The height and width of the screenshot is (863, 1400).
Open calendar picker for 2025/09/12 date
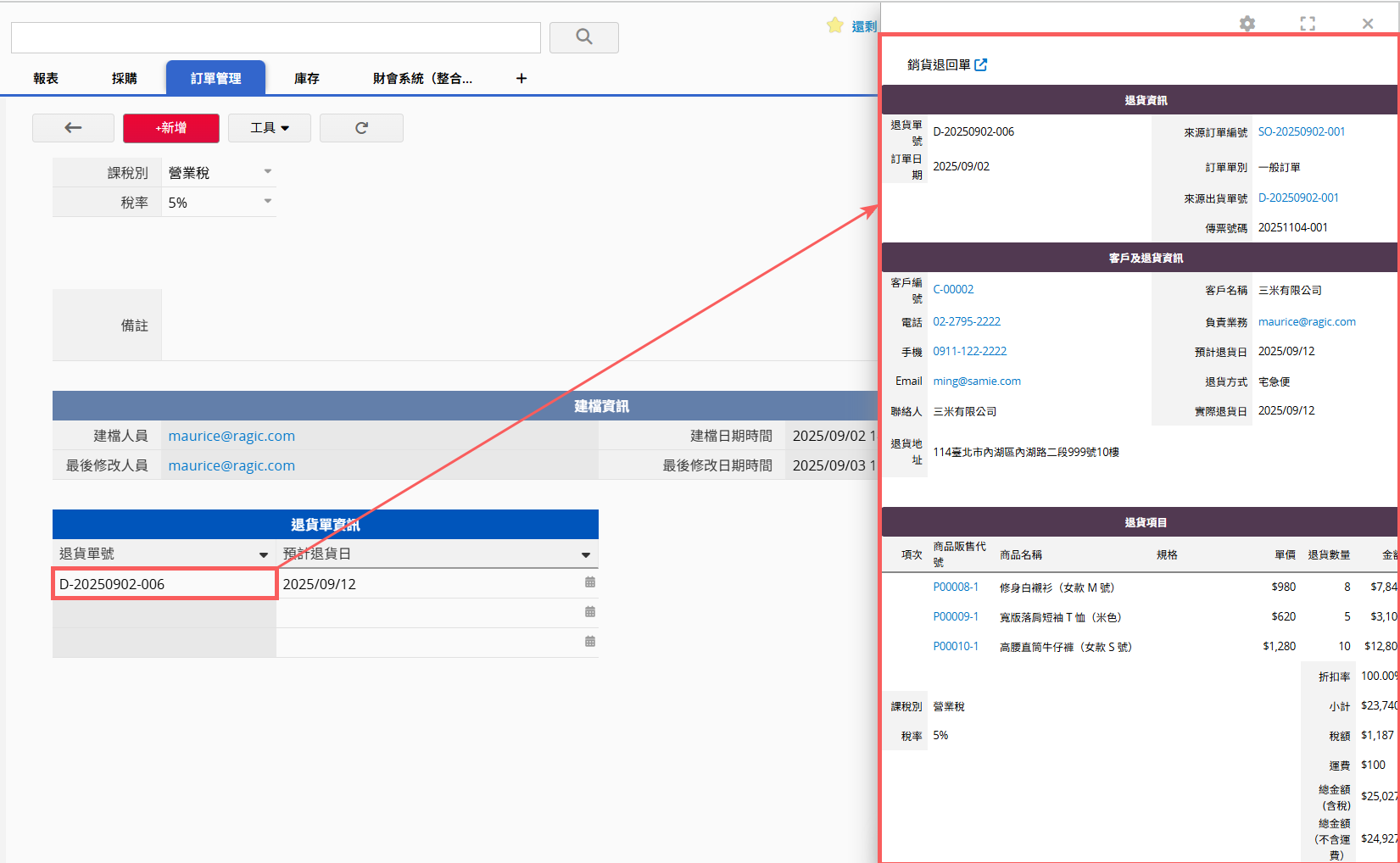[x=589, y=582]
